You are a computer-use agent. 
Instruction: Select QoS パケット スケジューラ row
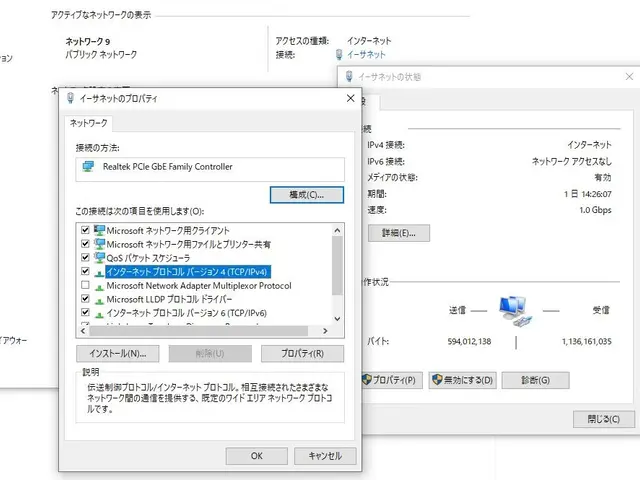[x=148, y=258]
